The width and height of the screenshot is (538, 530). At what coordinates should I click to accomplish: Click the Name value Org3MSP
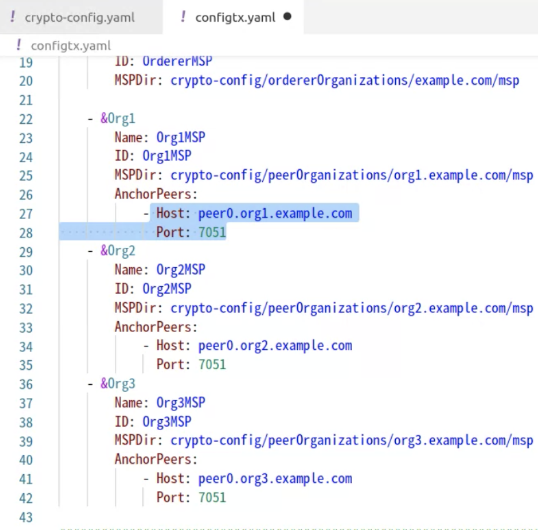181,403
